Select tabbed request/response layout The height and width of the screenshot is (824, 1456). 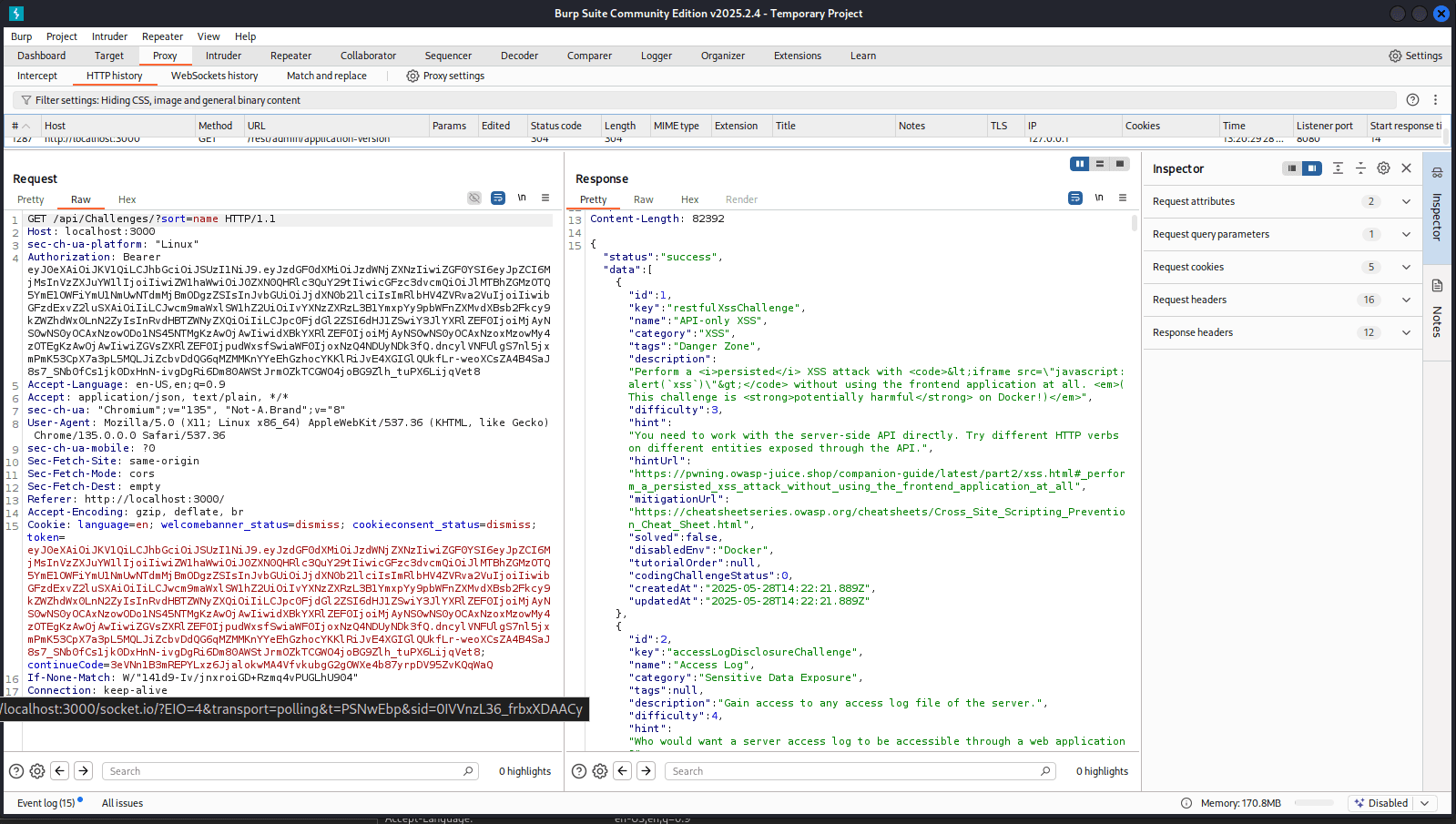(x=1120, y=164)
